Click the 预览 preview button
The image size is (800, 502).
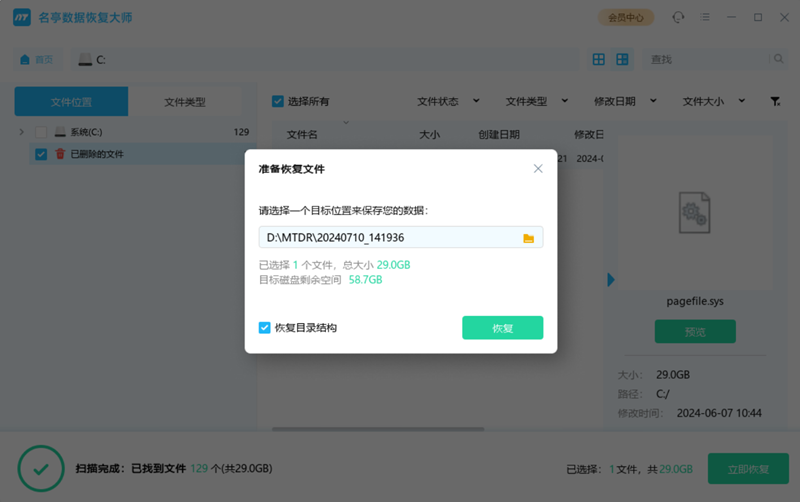(x=695, y=332)
